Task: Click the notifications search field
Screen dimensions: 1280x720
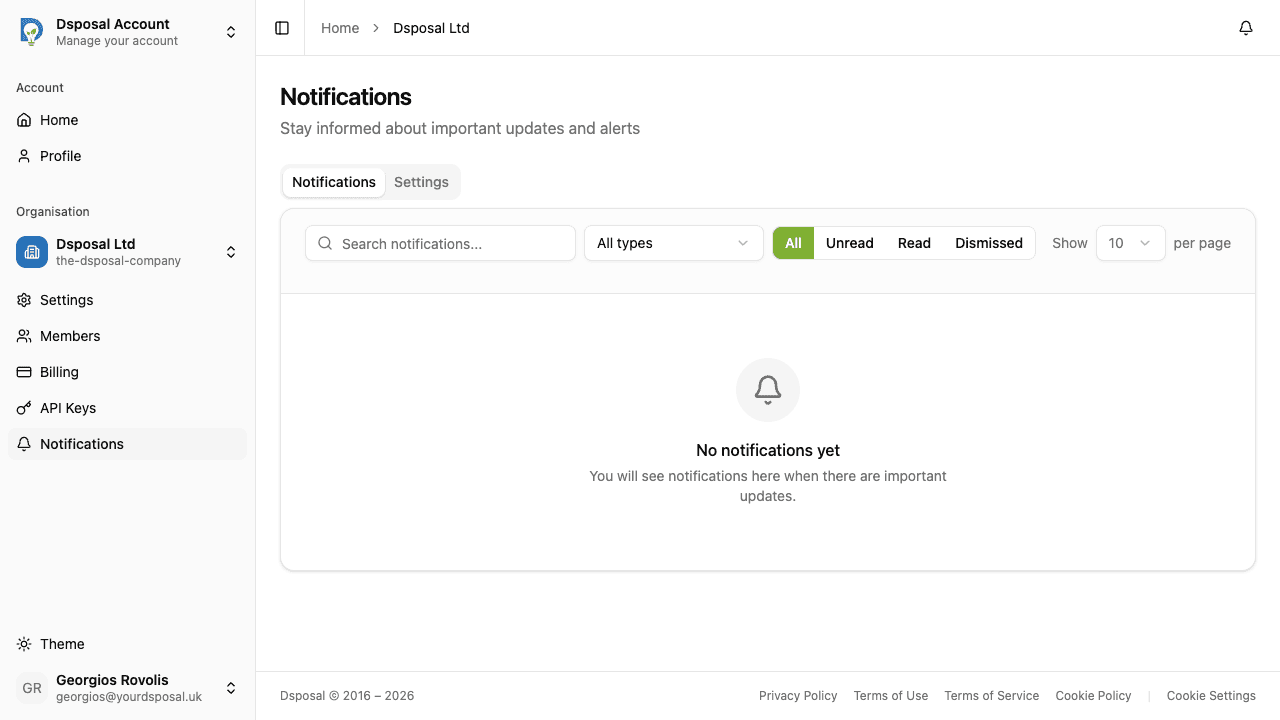Action: pyautogui.click(x=440, y=243)
